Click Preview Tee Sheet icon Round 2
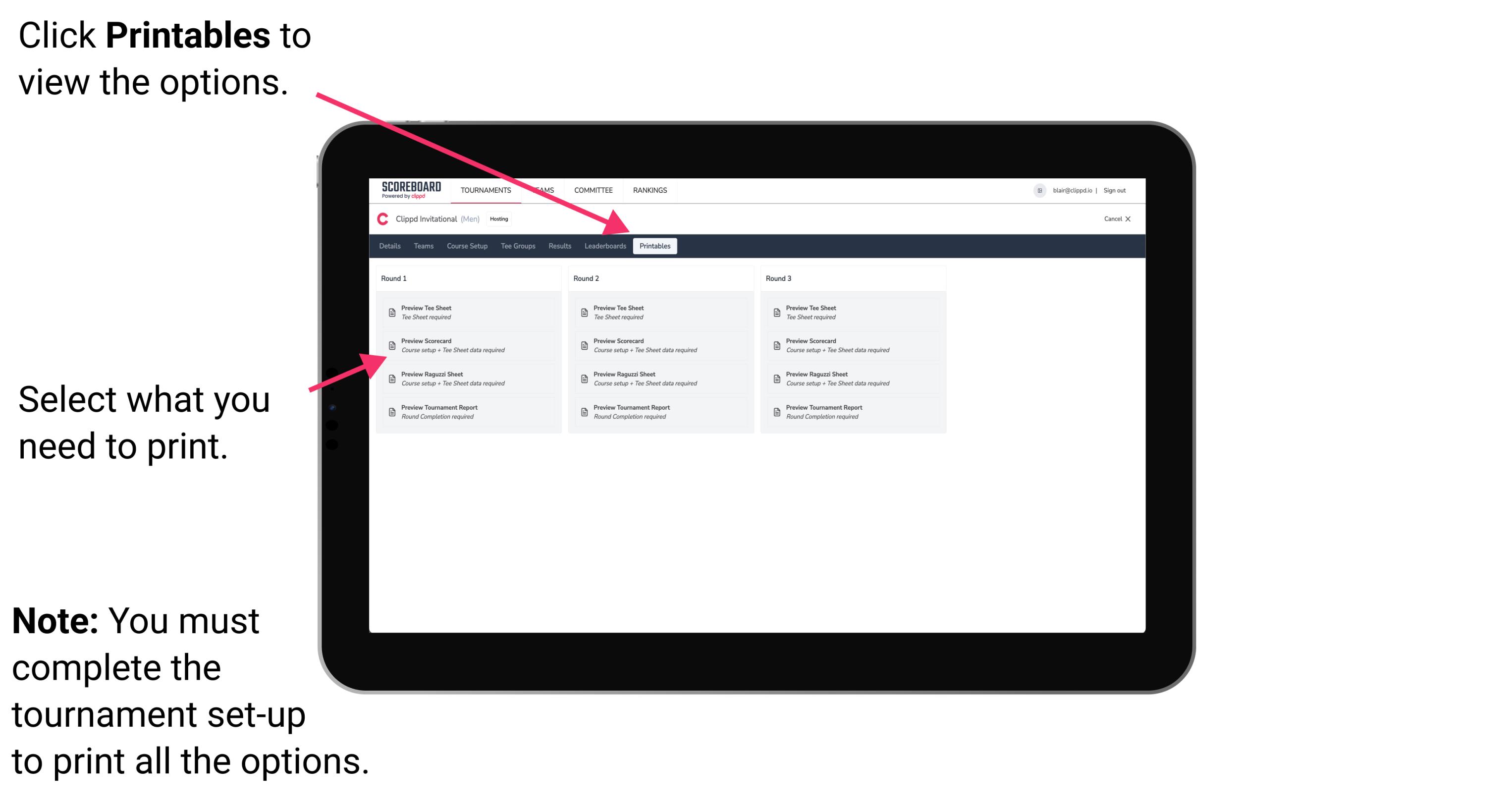Image resolution: width=1509 pixels, height=812 pixels. [x=583, y=312]
